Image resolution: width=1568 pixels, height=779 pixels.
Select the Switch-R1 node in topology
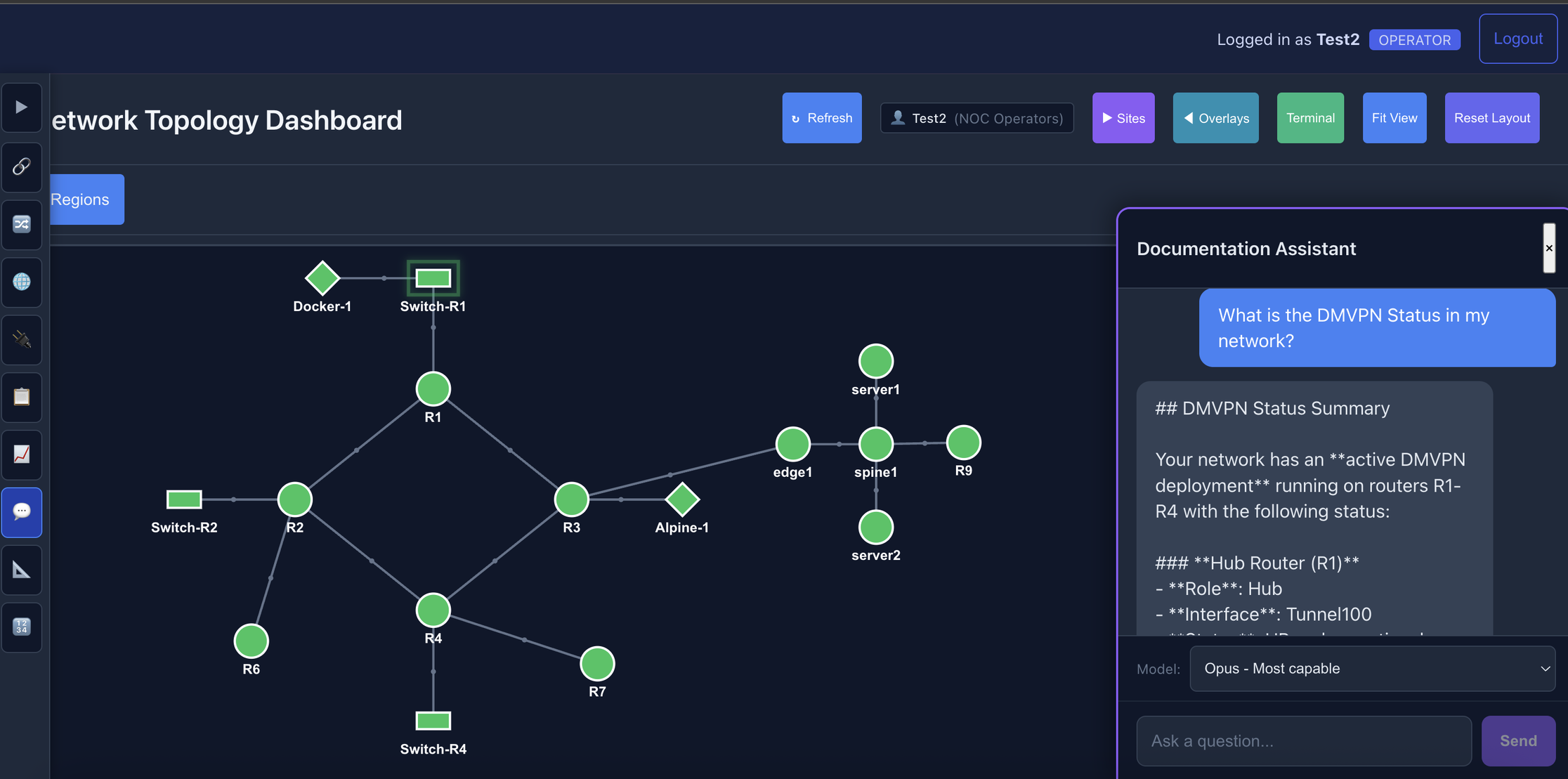(x=433, y=279)
